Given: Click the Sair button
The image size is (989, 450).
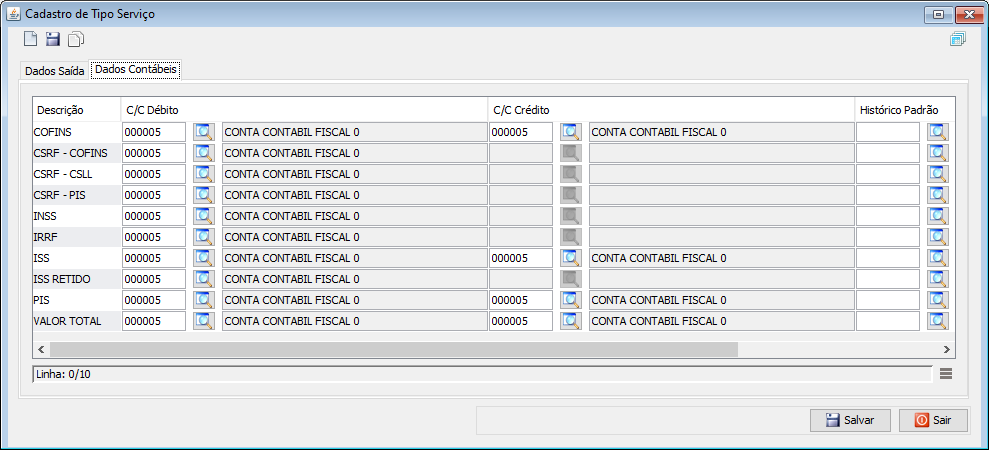Looking at the screenshot, I should [x=933, y=420].
